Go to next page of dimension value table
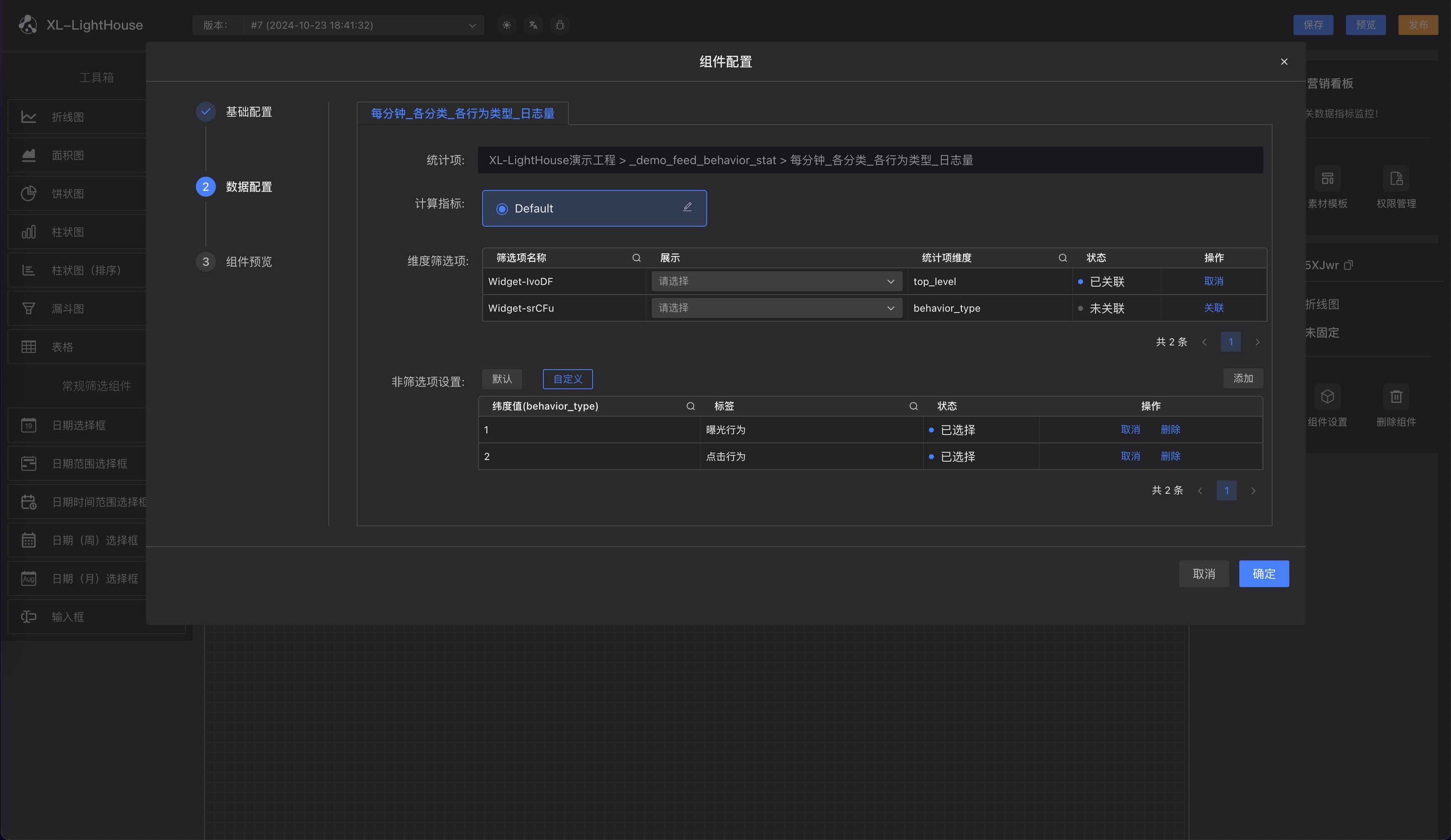 [1253, 490]
